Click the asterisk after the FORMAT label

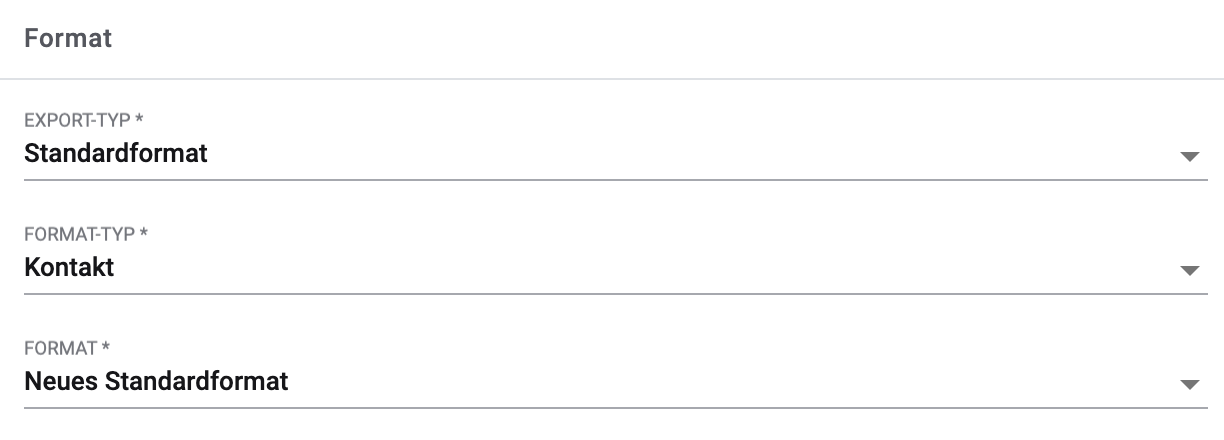[106, 348]
